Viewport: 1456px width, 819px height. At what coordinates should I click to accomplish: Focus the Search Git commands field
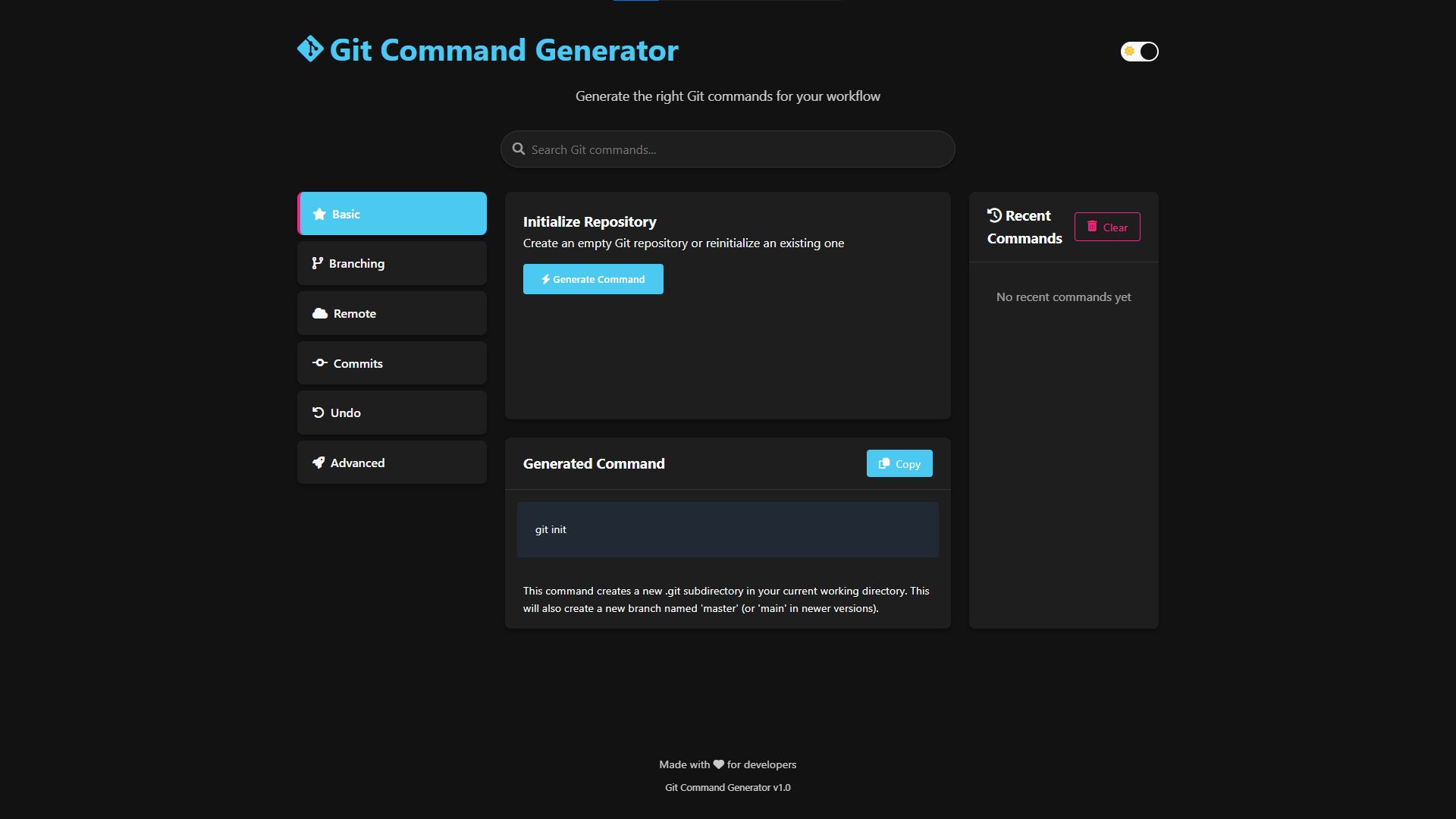click(x=727, y=149)
